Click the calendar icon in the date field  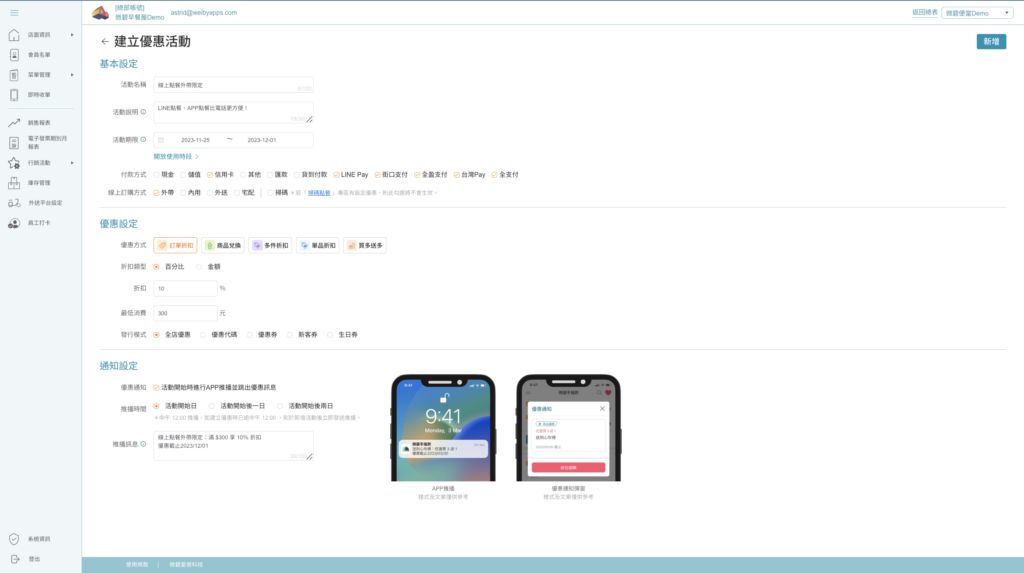[161, 140]
